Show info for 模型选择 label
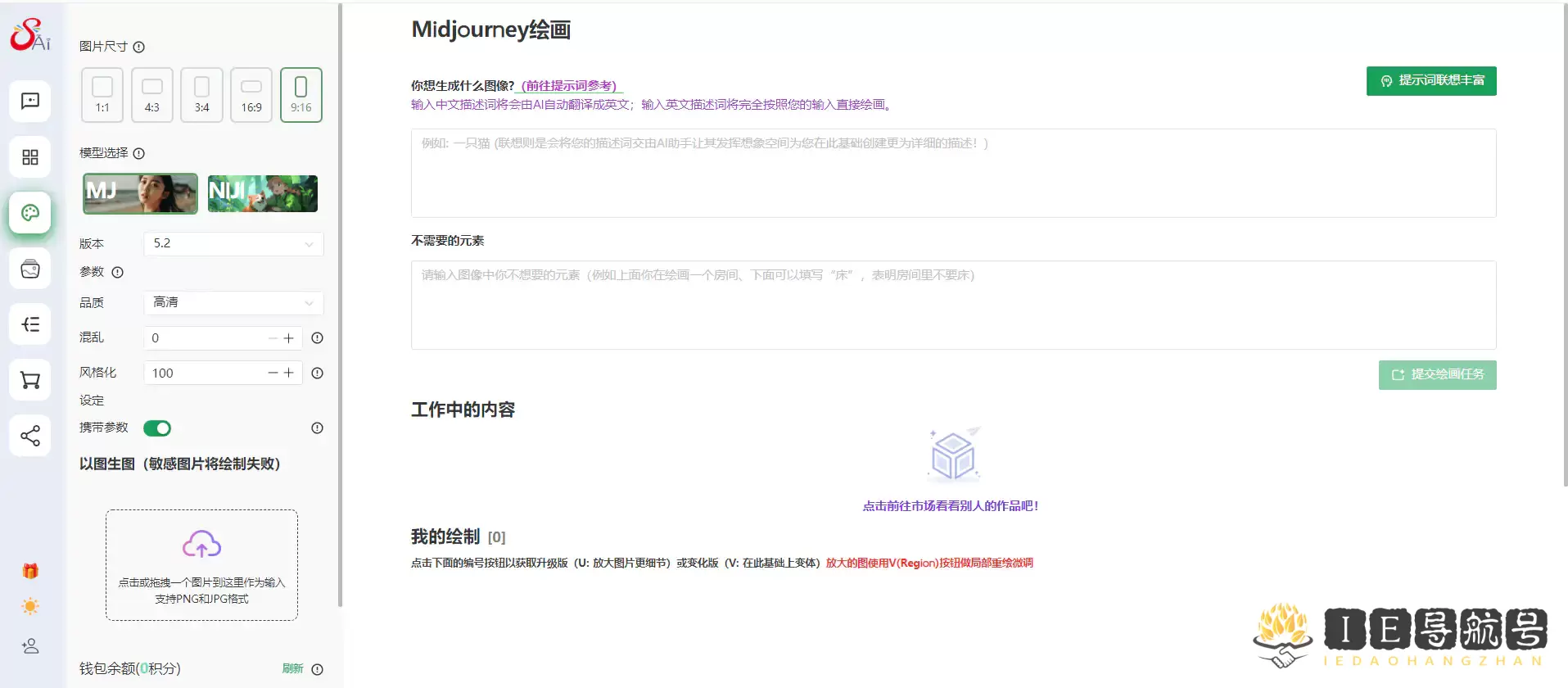The image size is (1568, 688). coord(139,153)
